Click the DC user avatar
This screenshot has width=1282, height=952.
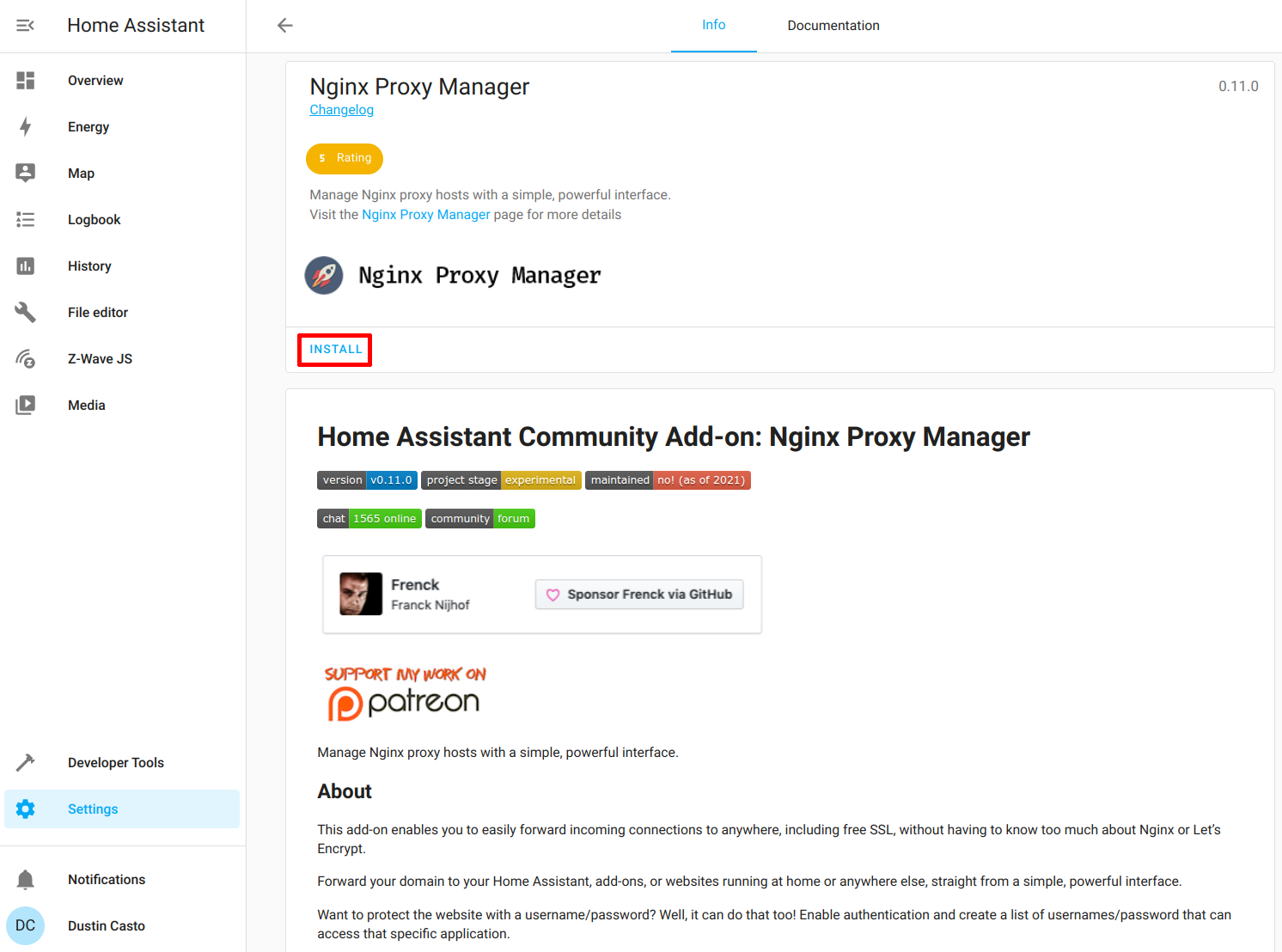click(x=26, y=926)
